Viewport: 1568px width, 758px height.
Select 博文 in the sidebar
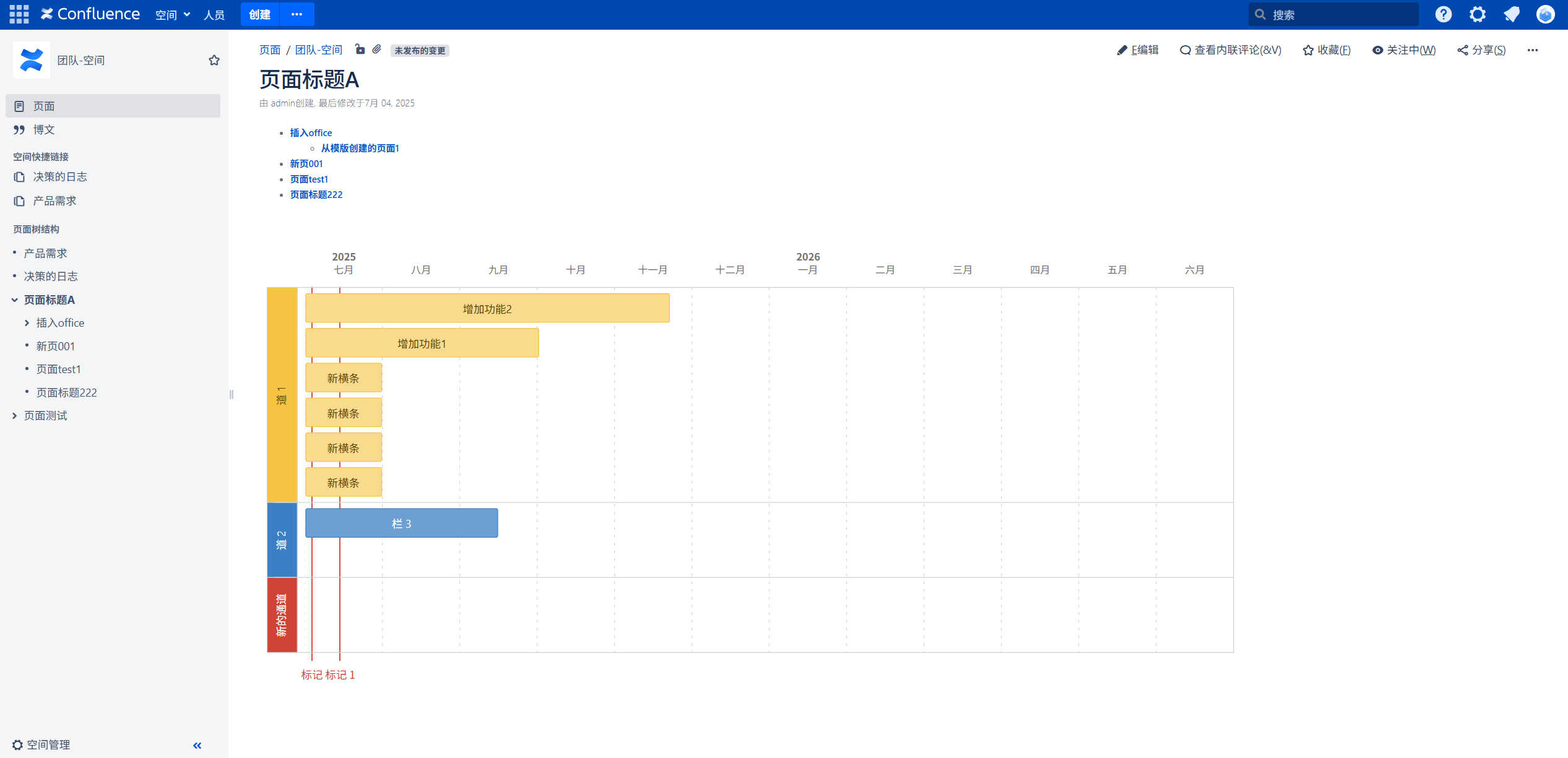[44, 129]
